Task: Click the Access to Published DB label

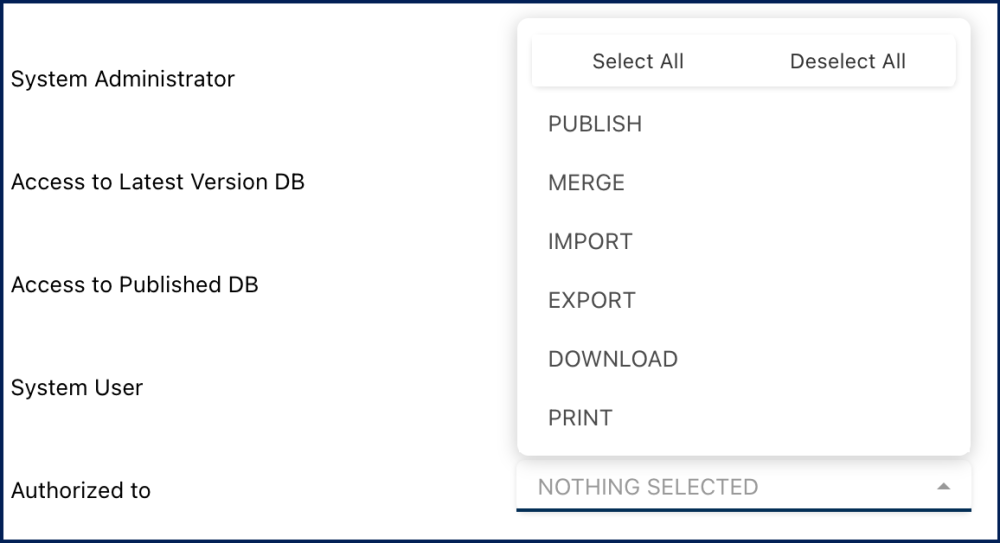Action: click(x=135, y=285)
